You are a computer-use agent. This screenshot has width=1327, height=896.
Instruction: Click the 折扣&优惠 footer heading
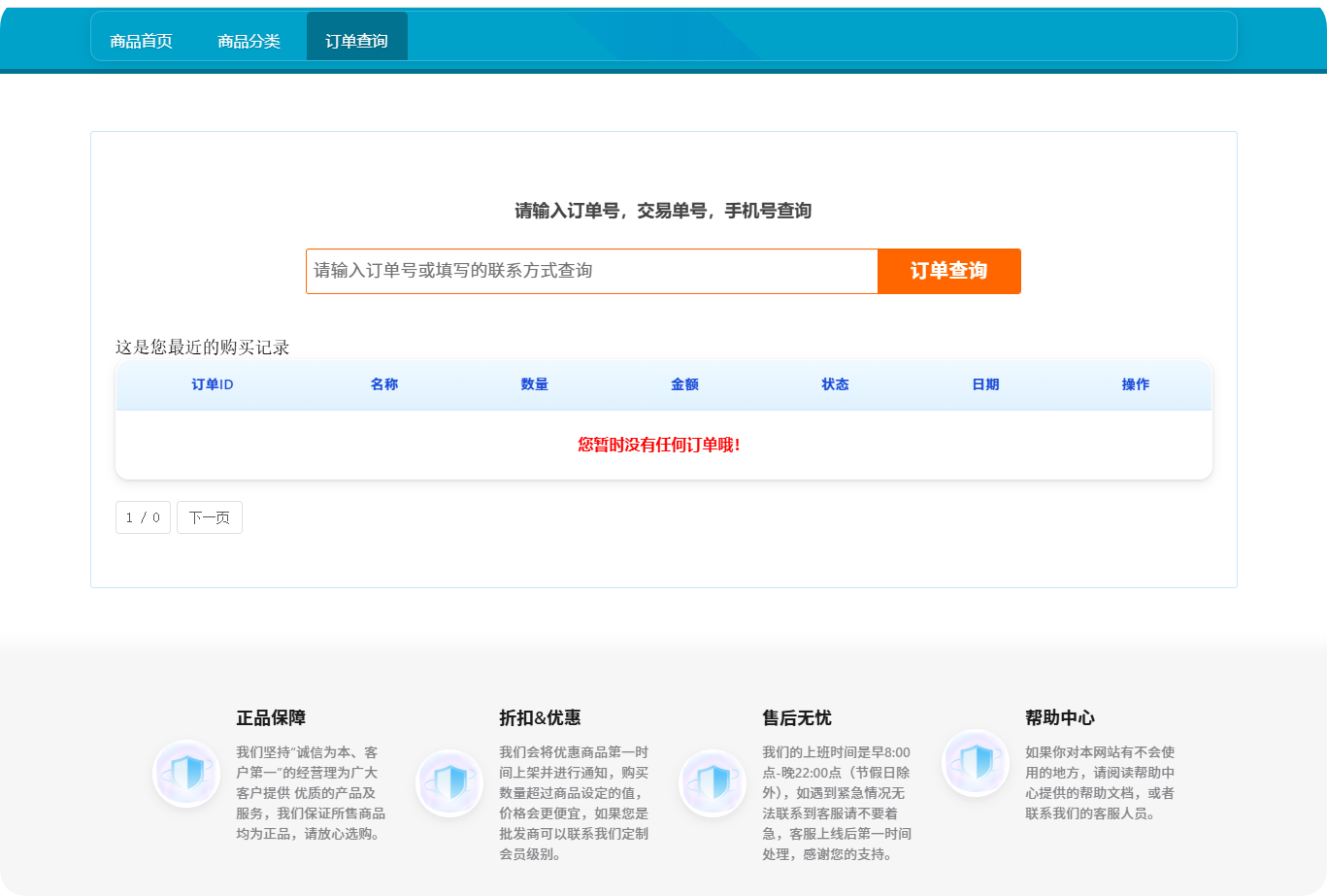[x=540, y=717]
